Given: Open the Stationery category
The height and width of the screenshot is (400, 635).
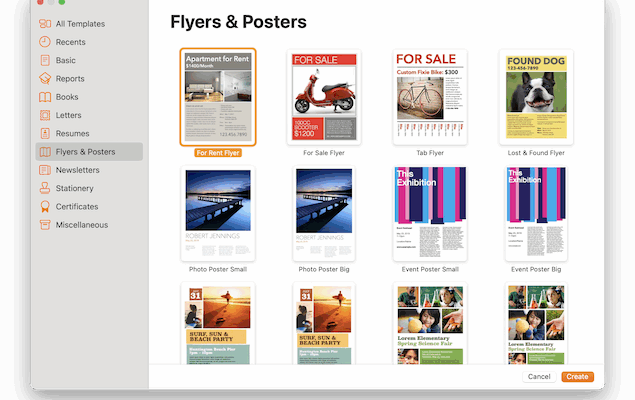Looking at the screenshot, I should pos(74,188).
